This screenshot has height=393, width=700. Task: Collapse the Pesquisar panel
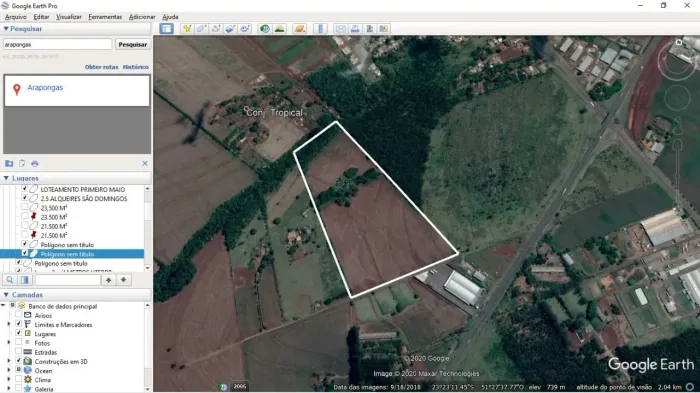click(x=6, y=29)
